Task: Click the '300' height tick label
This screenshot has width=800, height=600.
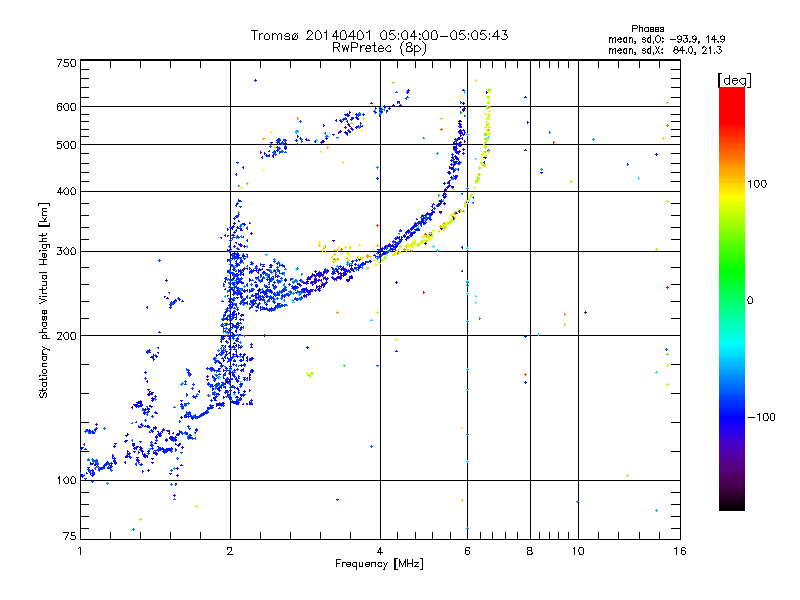Action: [x=66, y=252]
